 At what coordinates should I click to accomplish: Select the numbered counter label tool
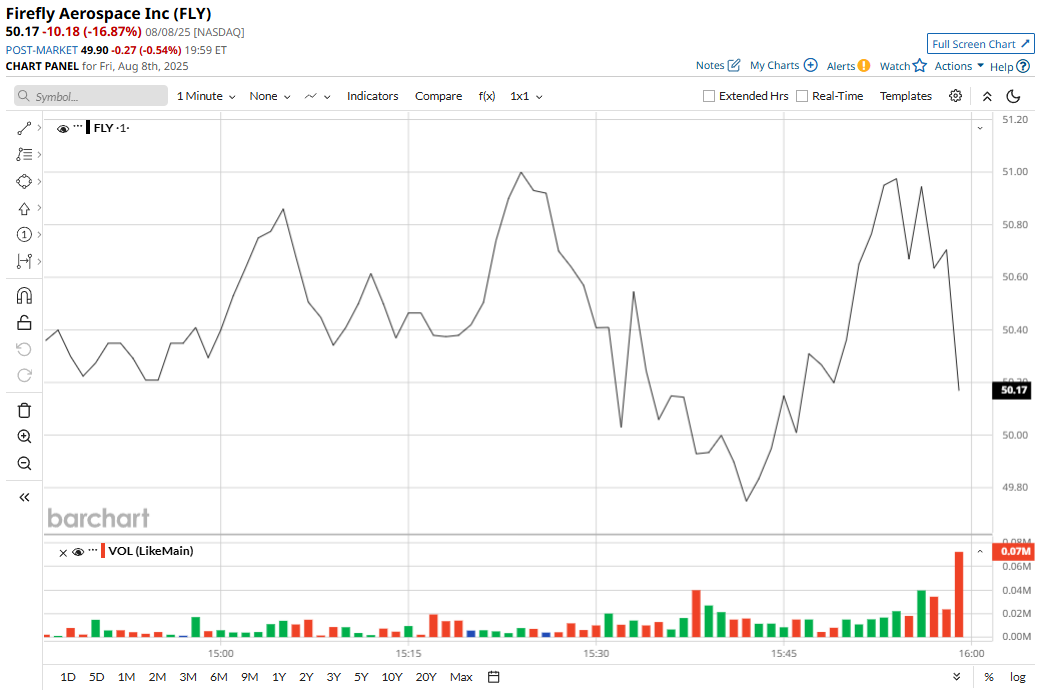click(24, 234)
